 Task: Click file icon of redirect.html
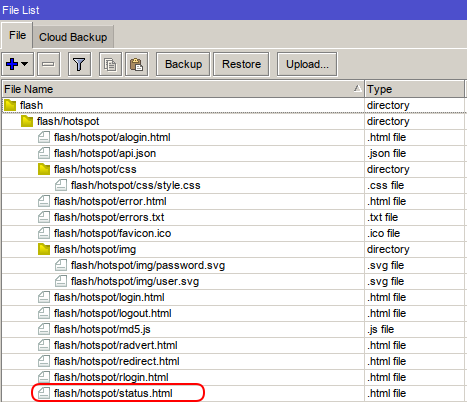point(44,361)
